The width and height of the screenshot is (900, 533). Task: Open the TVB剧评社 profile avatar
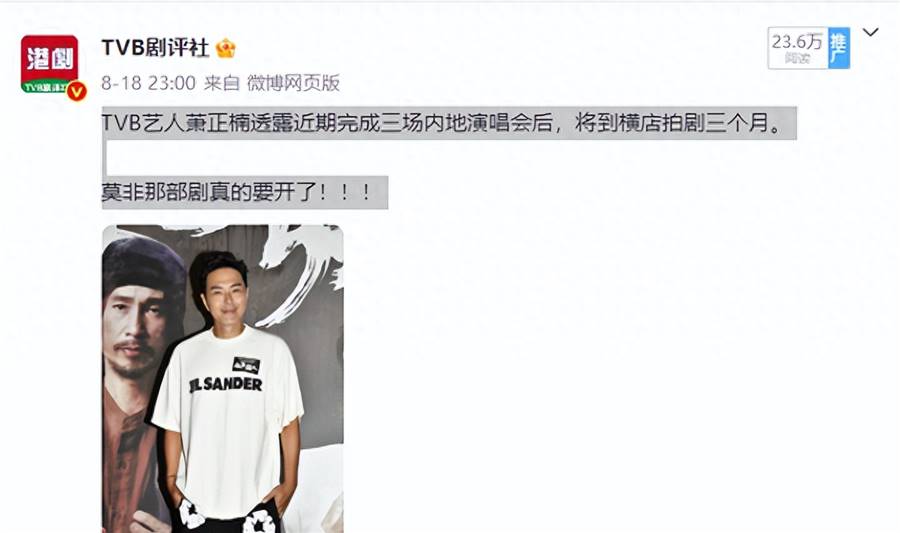coord(50,64)
